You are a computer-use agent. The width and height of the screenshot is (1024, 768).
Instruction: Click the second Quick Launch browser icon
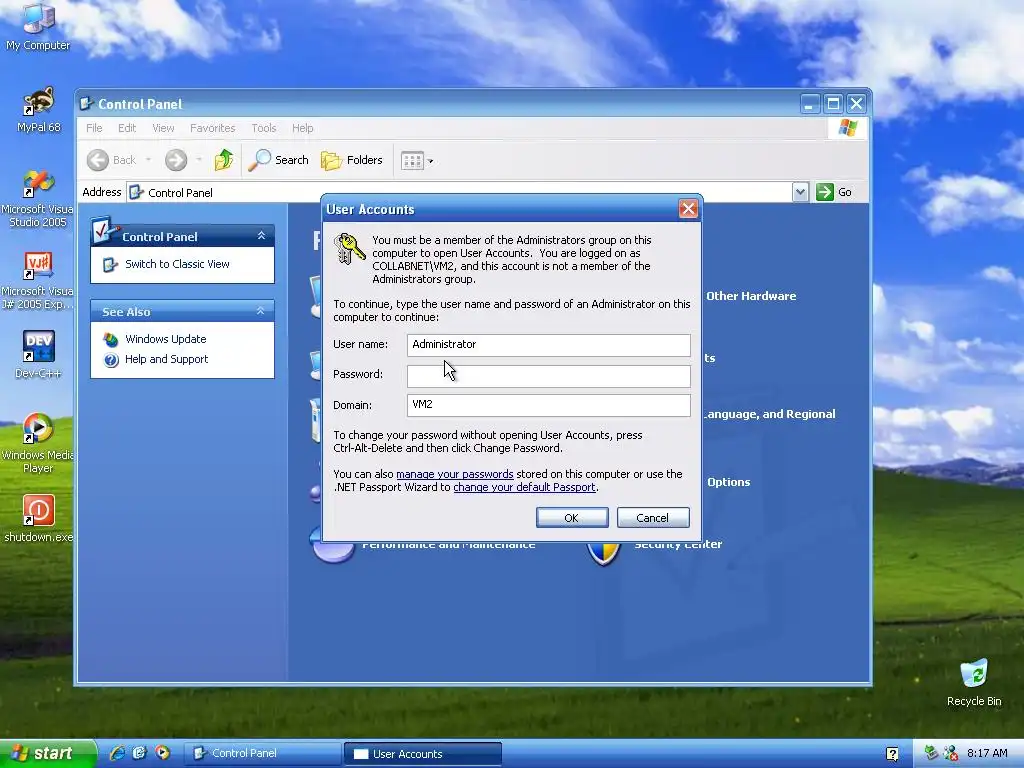click(x=140, y=753)
